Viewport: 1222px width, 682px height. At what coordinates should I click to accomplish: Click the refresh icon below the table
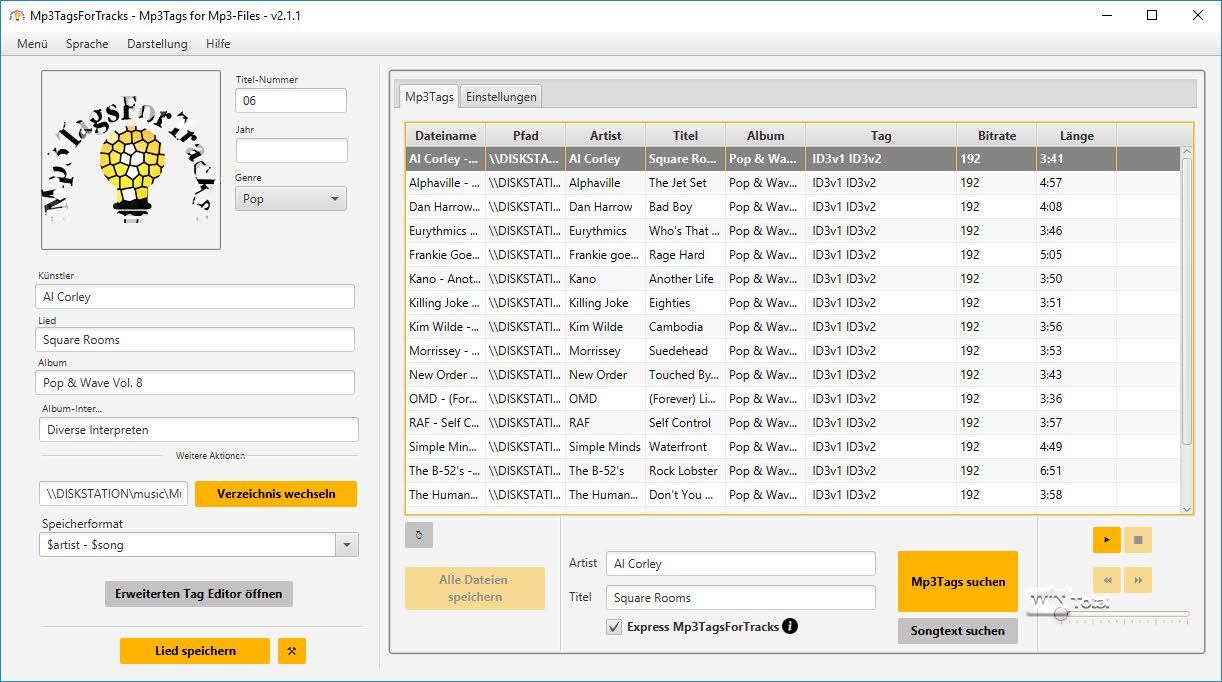(419, 535)
